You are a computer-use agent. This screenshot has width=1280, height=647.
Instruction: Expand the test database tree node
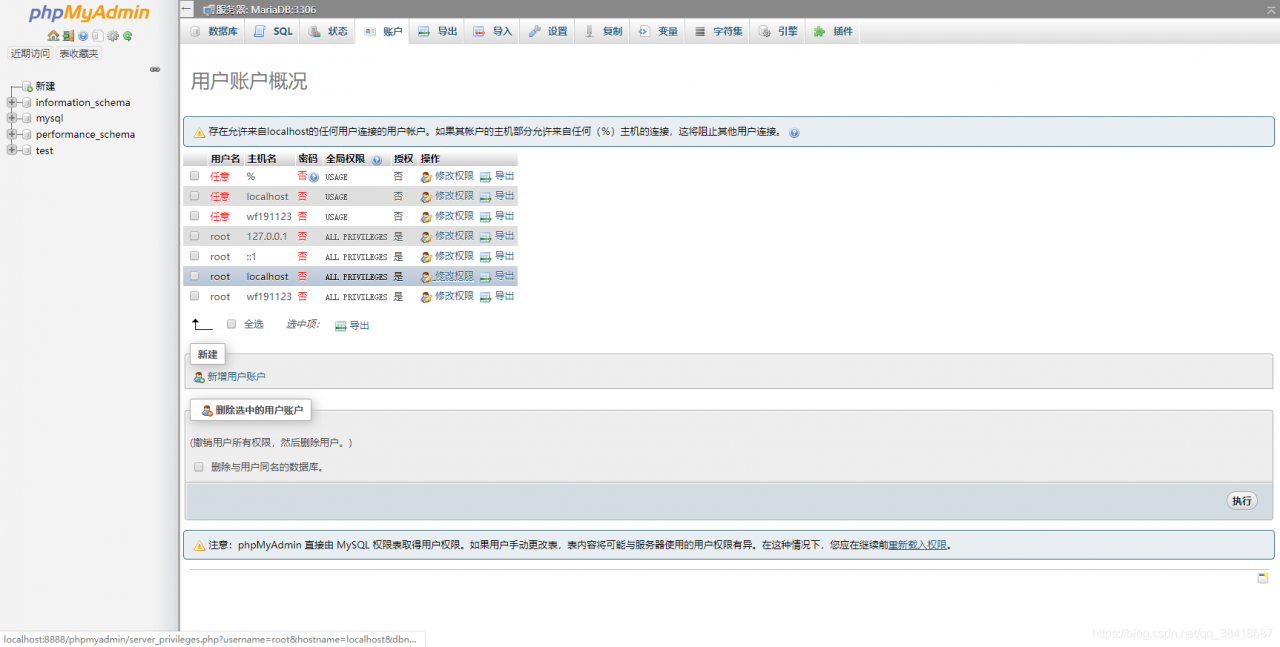coord(11,150)
